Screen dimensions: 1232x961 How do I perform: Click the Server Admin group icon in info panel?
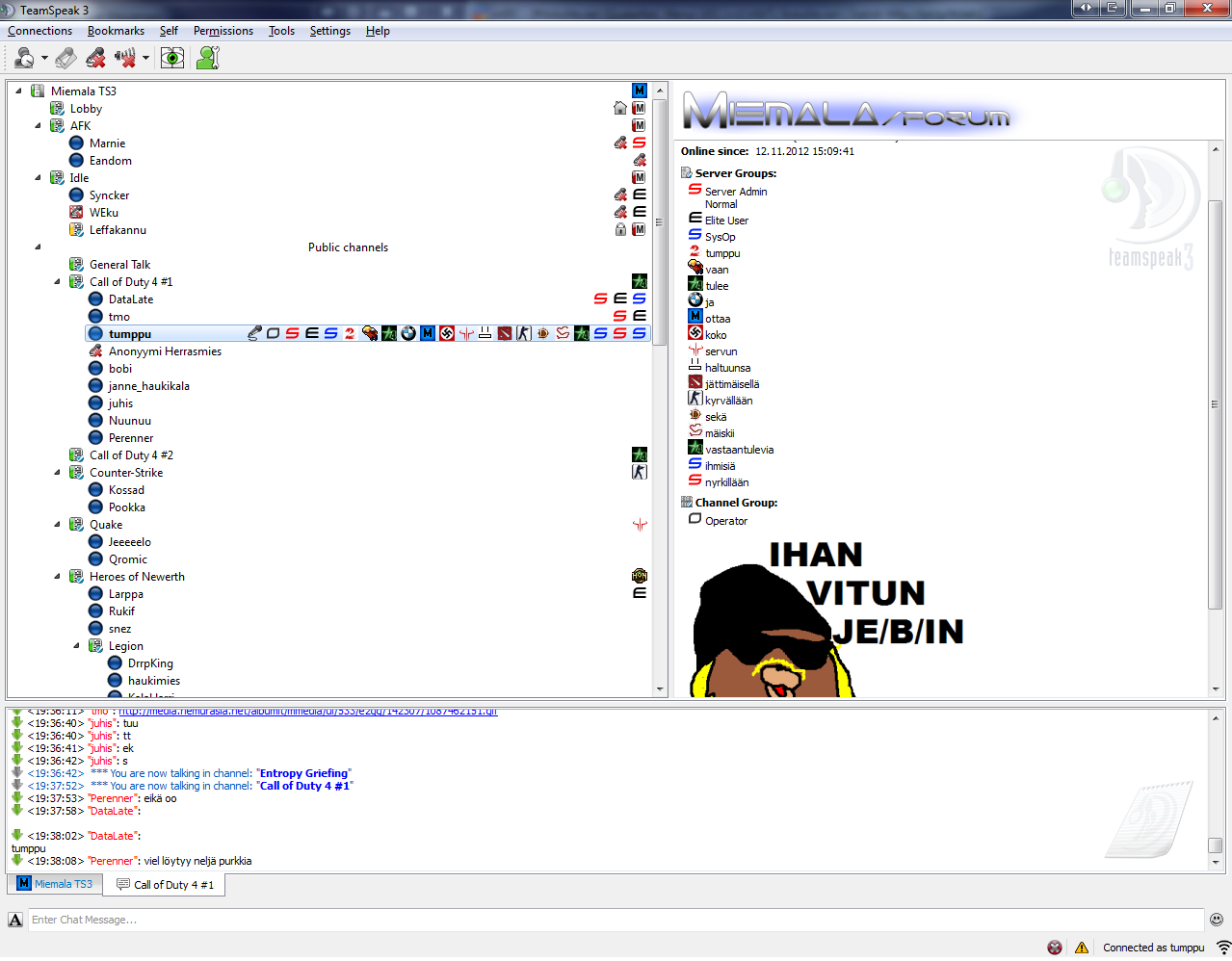pos(695,190)
